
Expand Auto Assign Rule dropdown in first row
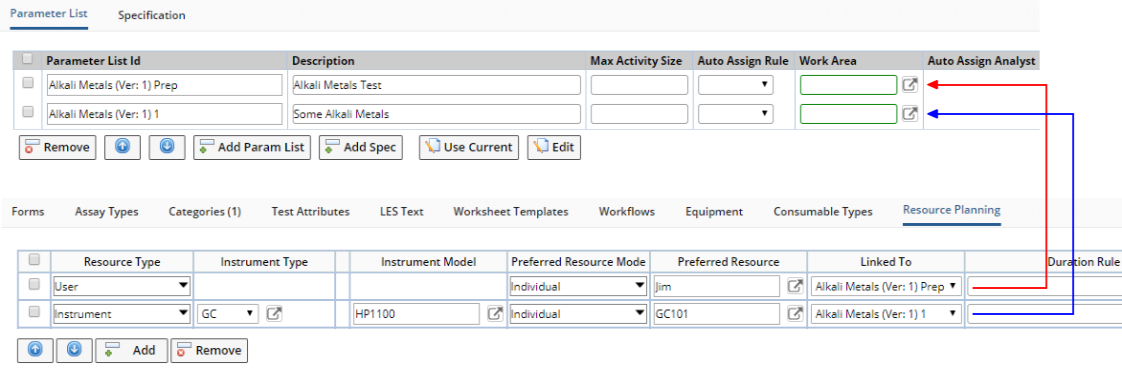click(736, 85)
